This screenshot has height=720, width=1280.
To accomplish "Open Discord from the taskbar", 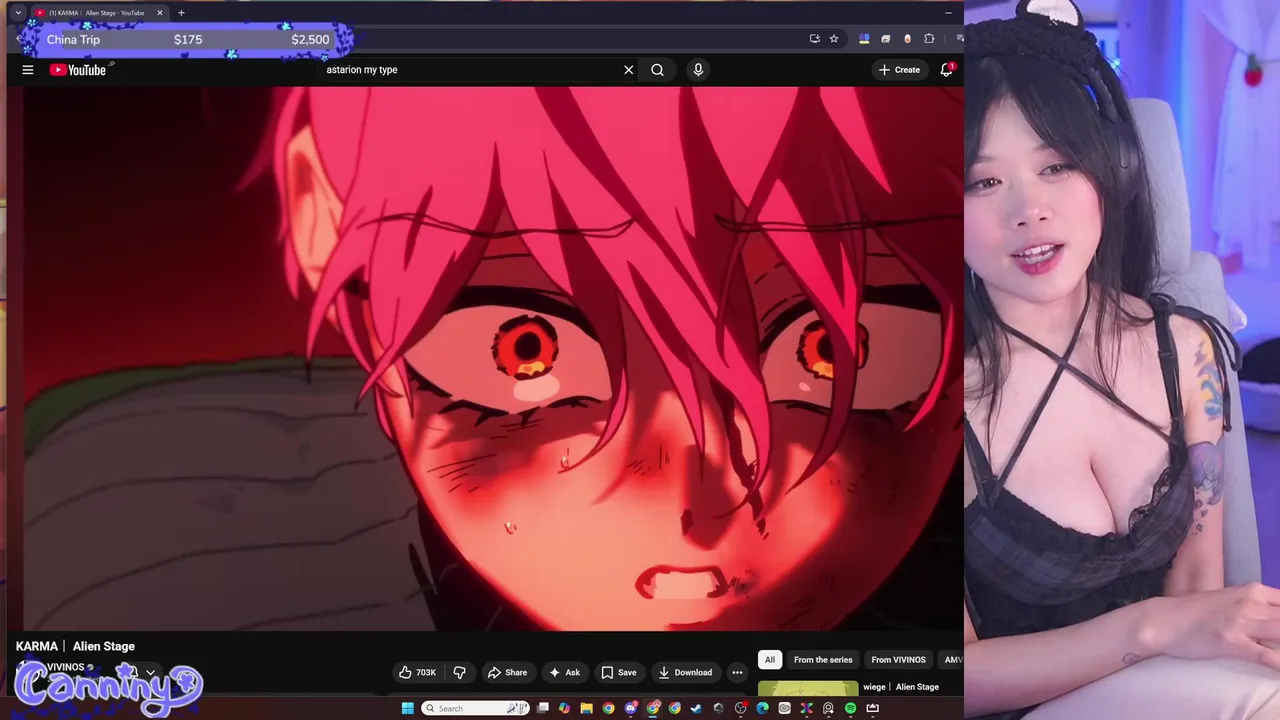I will [x=631, y=708].
